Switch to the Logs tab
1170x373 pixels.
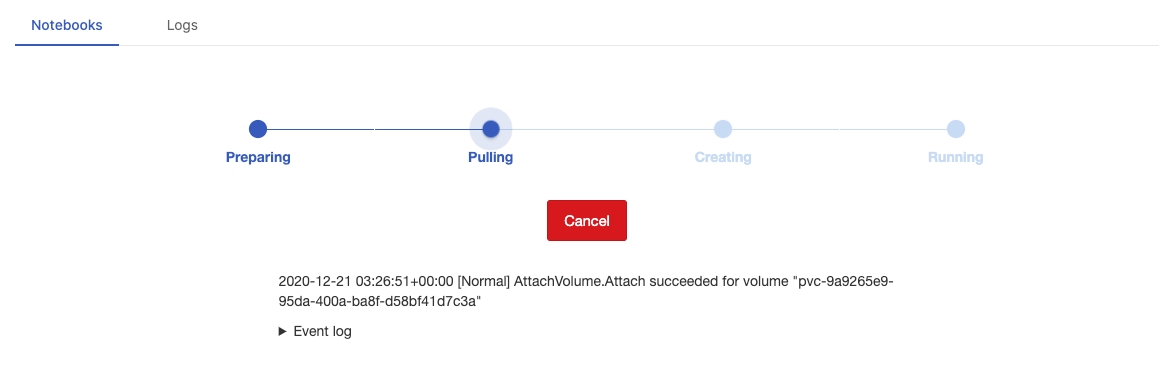tap(182, 25)
